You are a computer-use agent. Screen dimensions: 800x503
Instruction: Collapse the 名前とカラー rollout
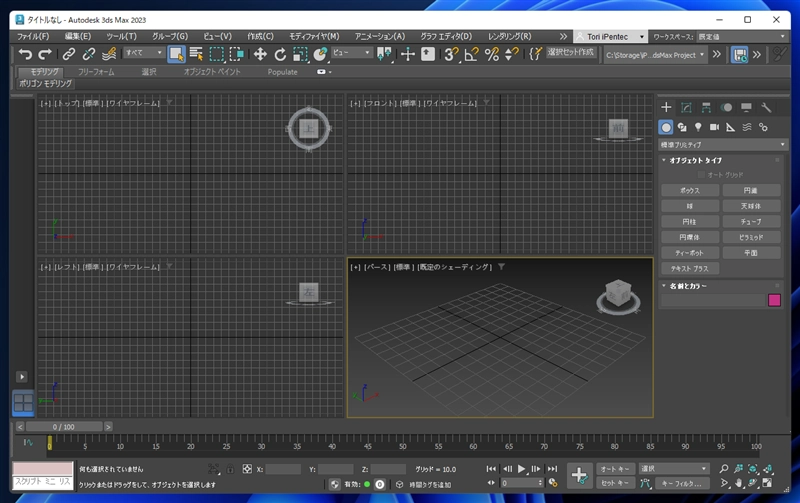tap(685, 286)
